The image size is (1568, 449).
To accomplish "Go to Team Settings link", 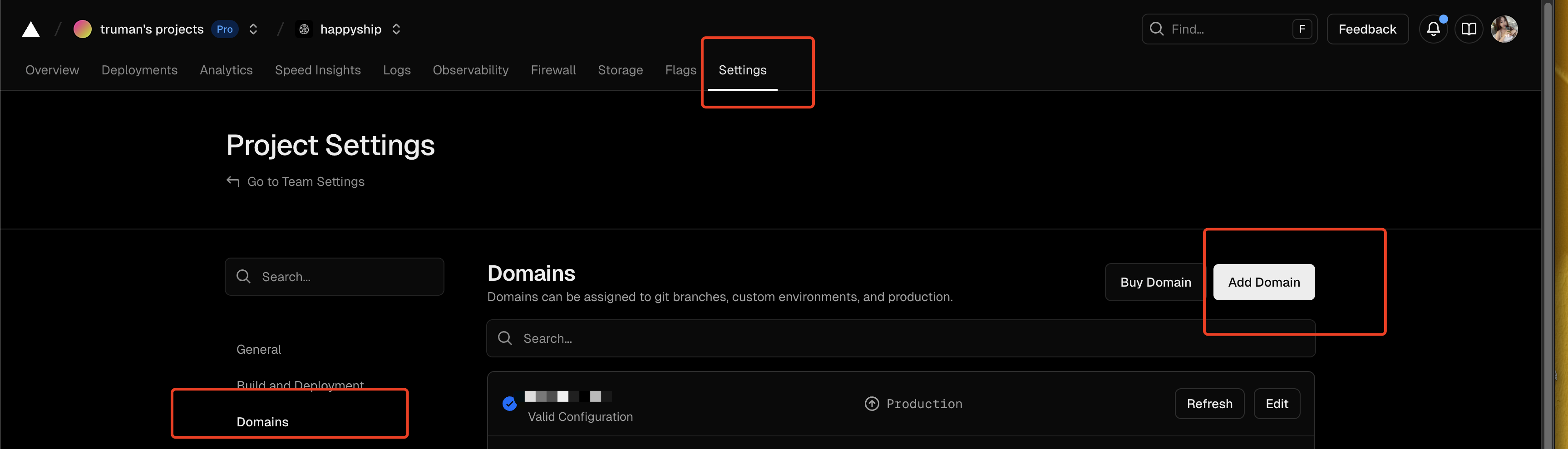I will point(306,181).
